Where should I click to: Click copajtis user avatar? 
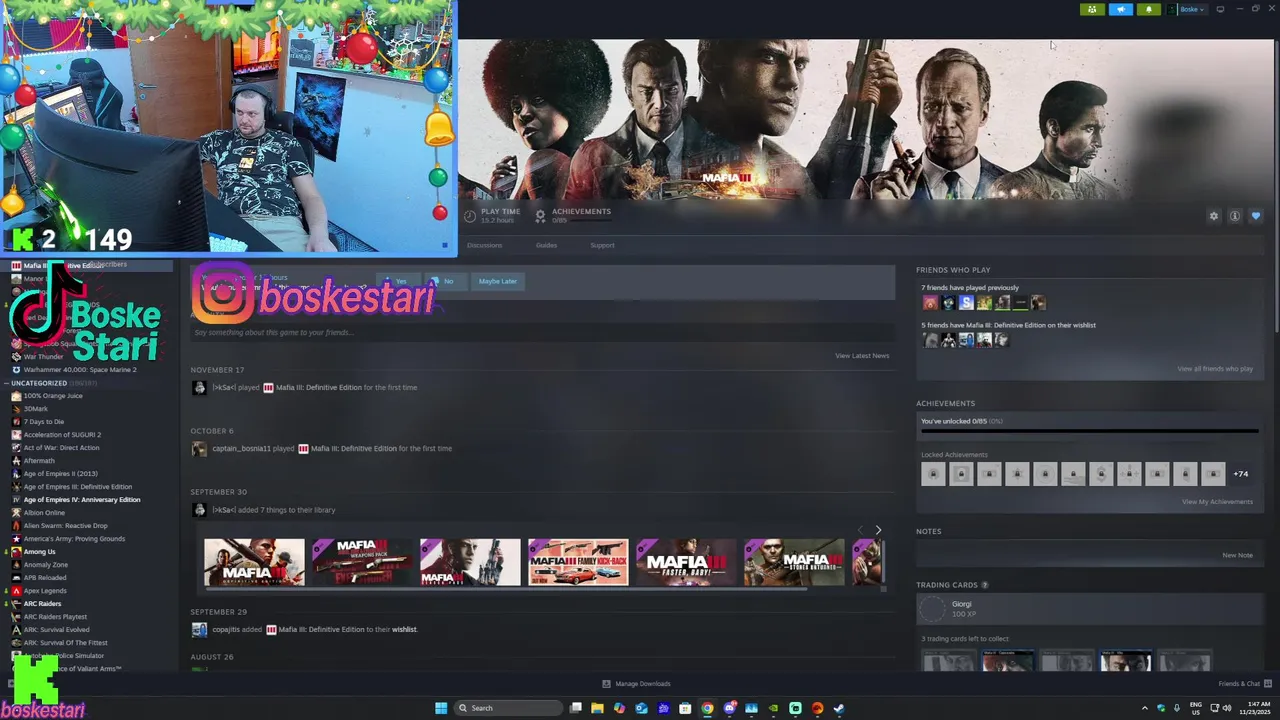(199, 630)
